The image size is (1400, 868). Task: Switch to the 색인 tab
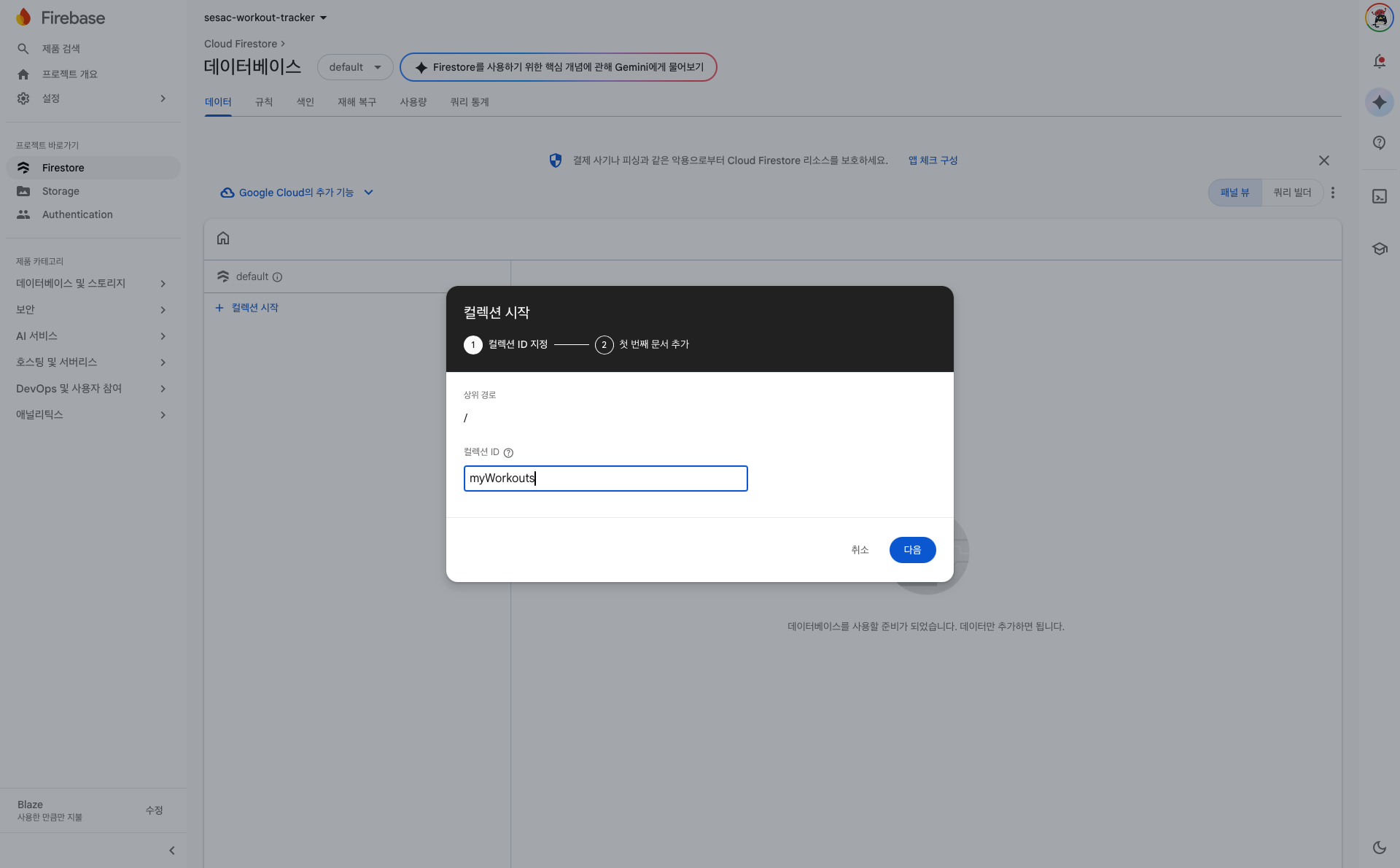click(305, 102)
